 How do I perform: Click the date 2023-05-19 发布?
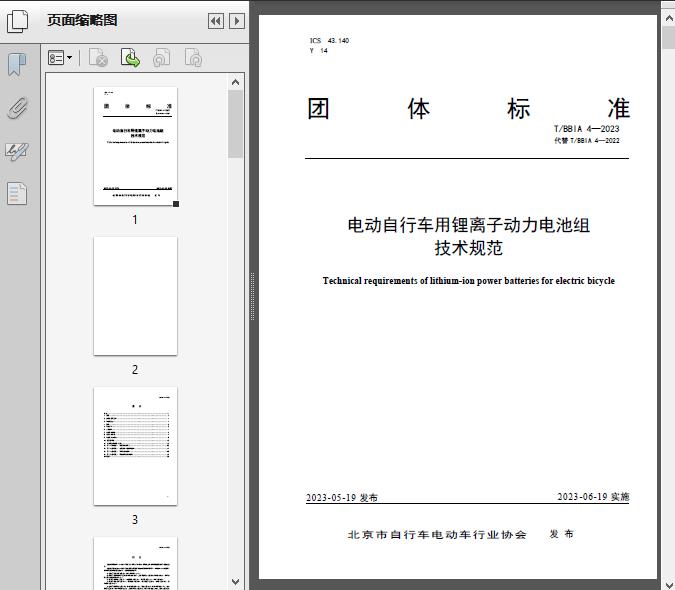pyautogui.click(x=342, y=497)
